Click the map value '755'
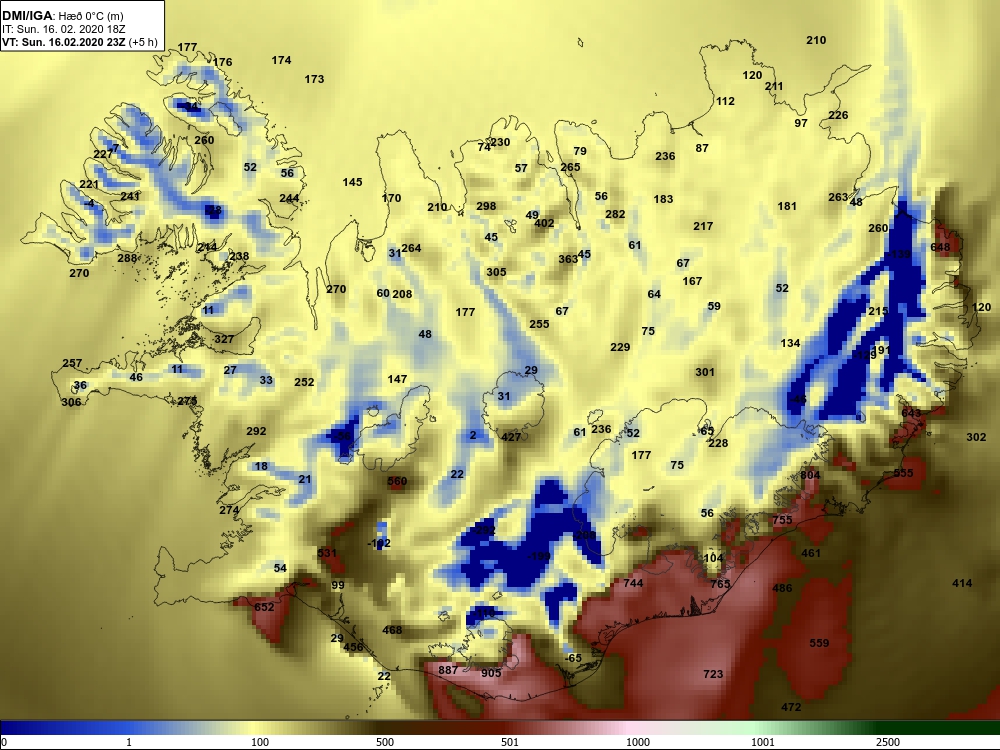 [x=782, y=520]
